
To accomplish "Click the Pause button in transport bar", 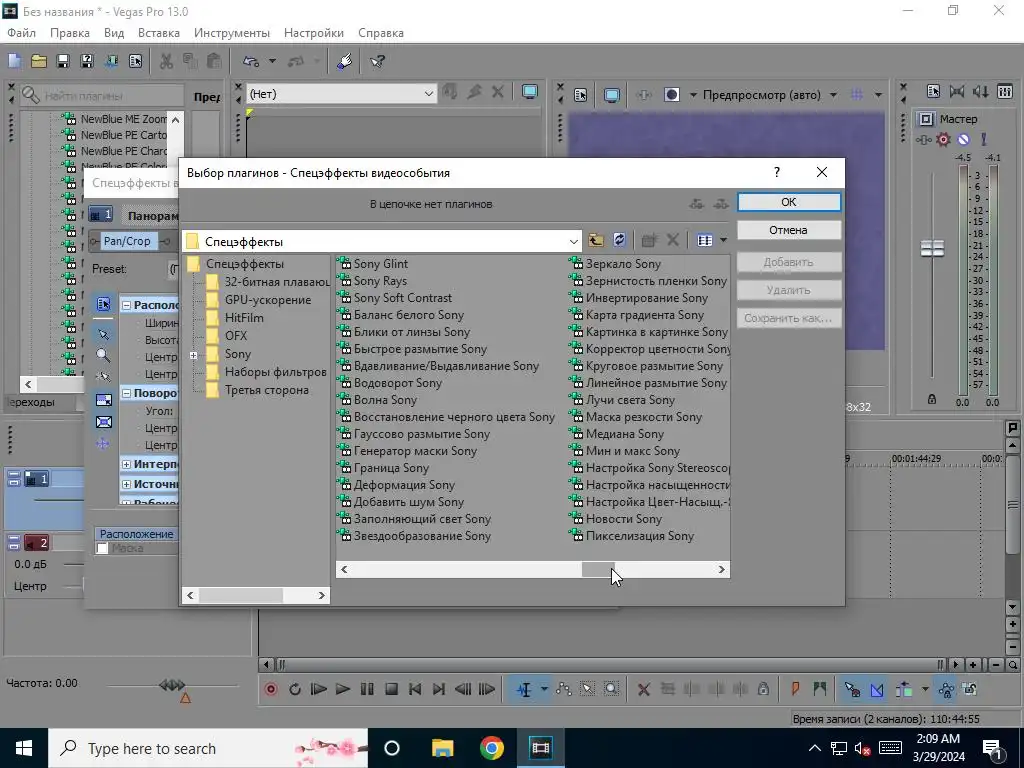I will tap(367, 689).
